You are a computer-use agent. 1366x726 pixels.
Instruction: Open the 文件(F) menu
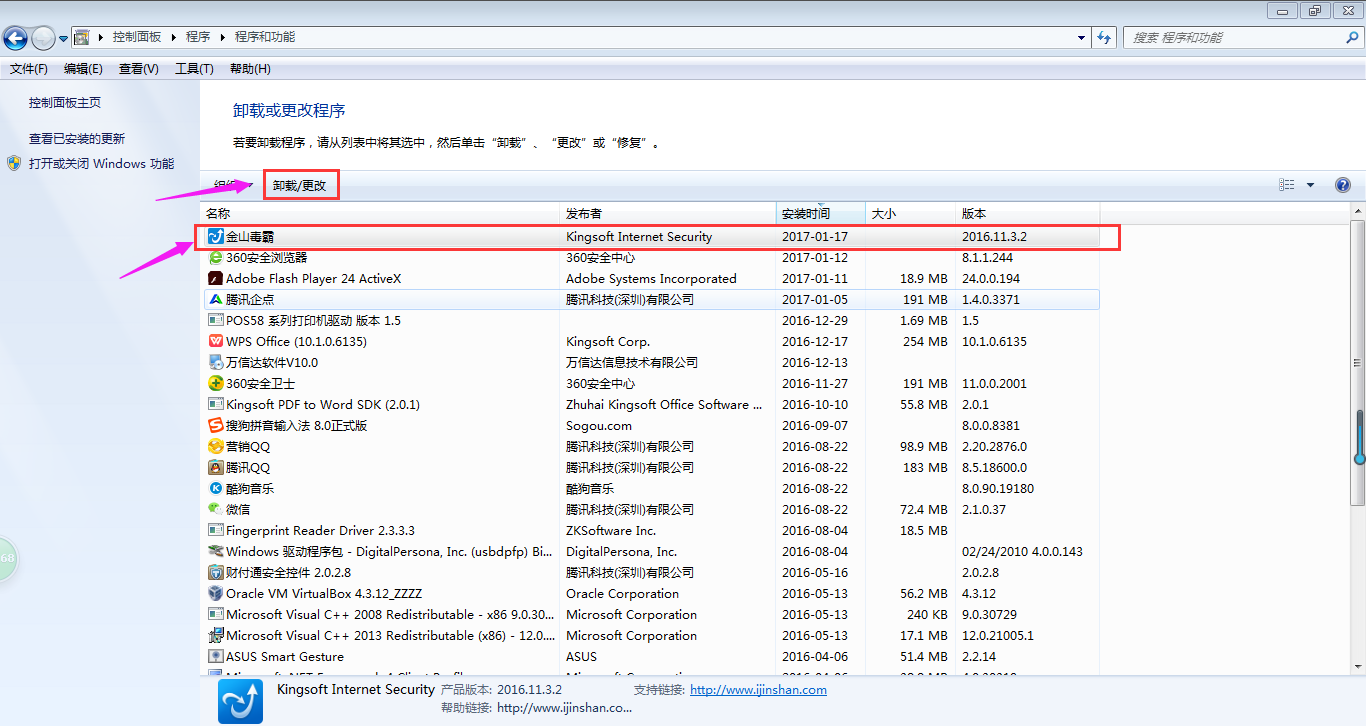tap(29, 69)
